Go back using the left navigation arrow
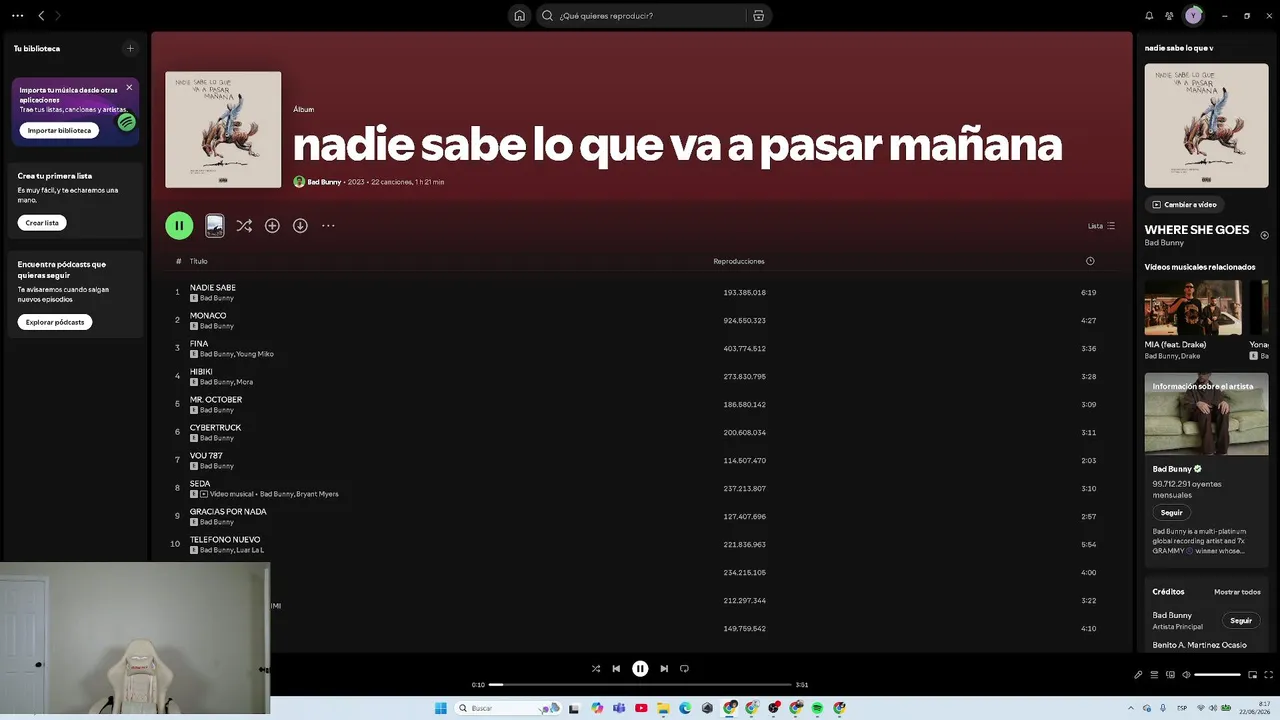Image resolution: width=1280 pixels, height=720 pixels. (x=41, y=16)
